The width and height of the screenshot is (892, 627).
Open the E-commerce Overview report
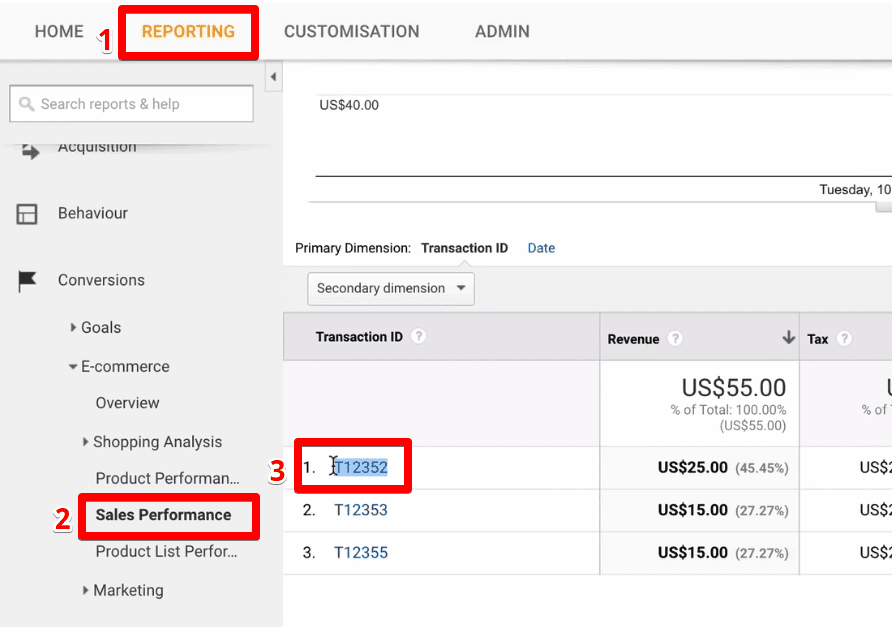127,403
